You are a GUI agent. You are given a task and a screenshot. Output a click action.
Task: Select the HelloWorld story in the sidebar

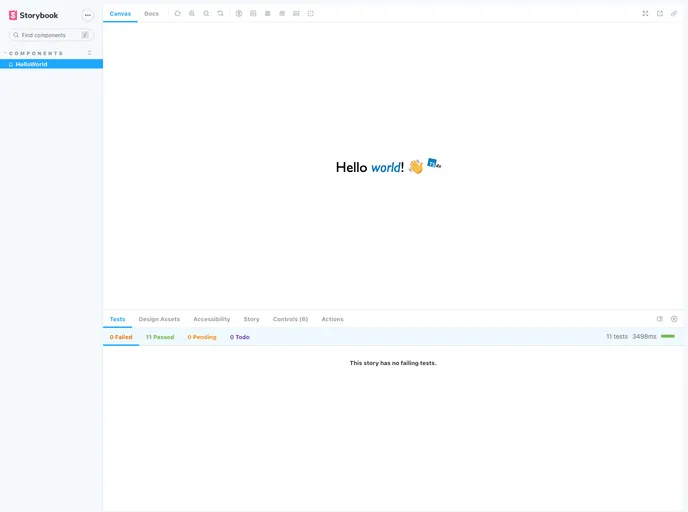tap(31, 64)
